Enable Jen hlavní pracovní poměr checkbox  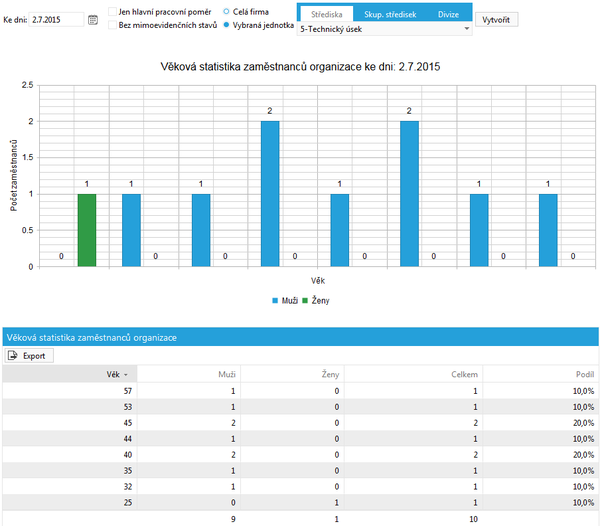coord(112,11)
